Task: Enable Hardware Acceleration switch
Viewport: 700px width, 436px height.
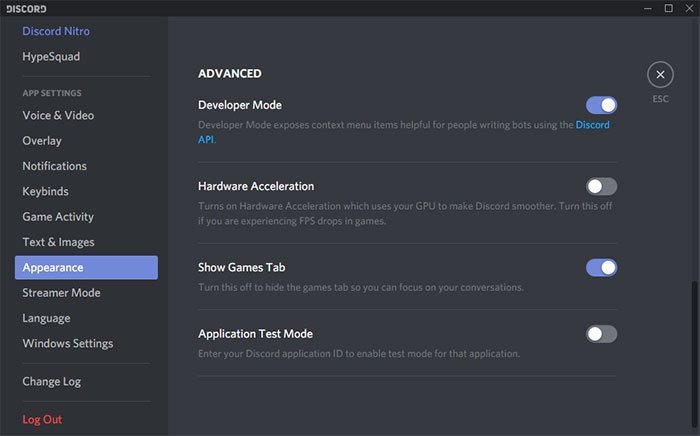Action: (601, 186)
